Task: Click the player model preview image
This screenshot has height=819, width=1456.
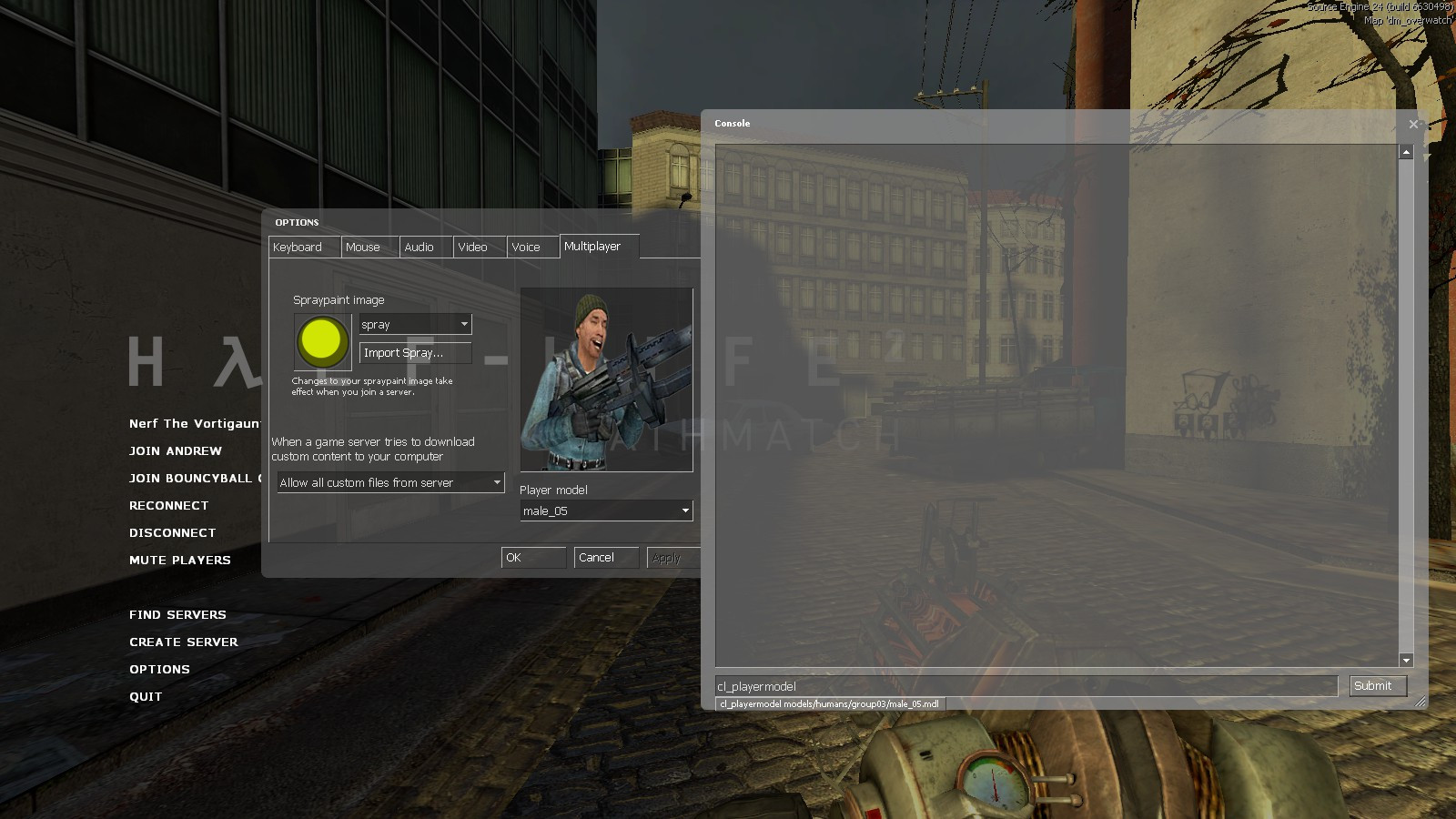Action: click(x=606, y=379)
